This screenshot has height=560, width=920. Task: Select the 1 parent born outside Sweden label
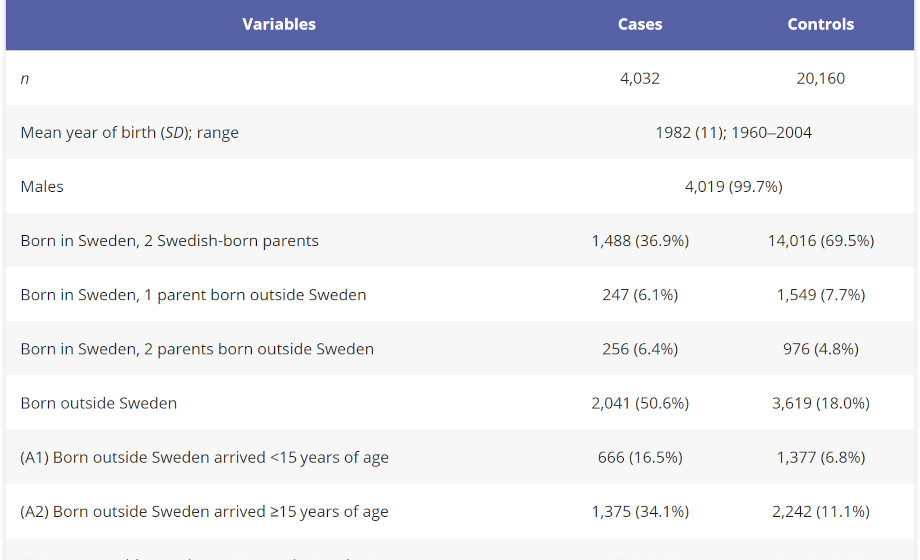[x=193, y=294]
